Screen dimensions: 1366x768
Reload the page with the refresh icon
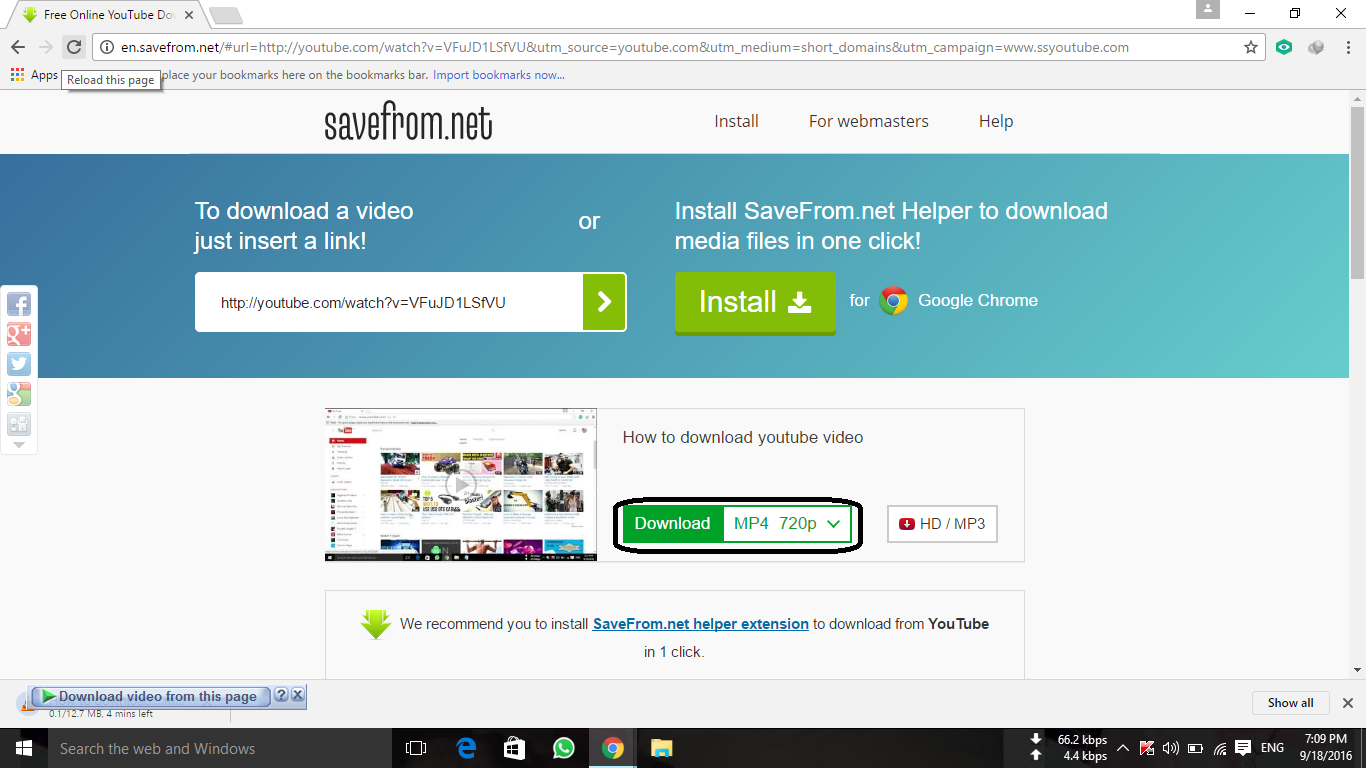tap(73, 47)
